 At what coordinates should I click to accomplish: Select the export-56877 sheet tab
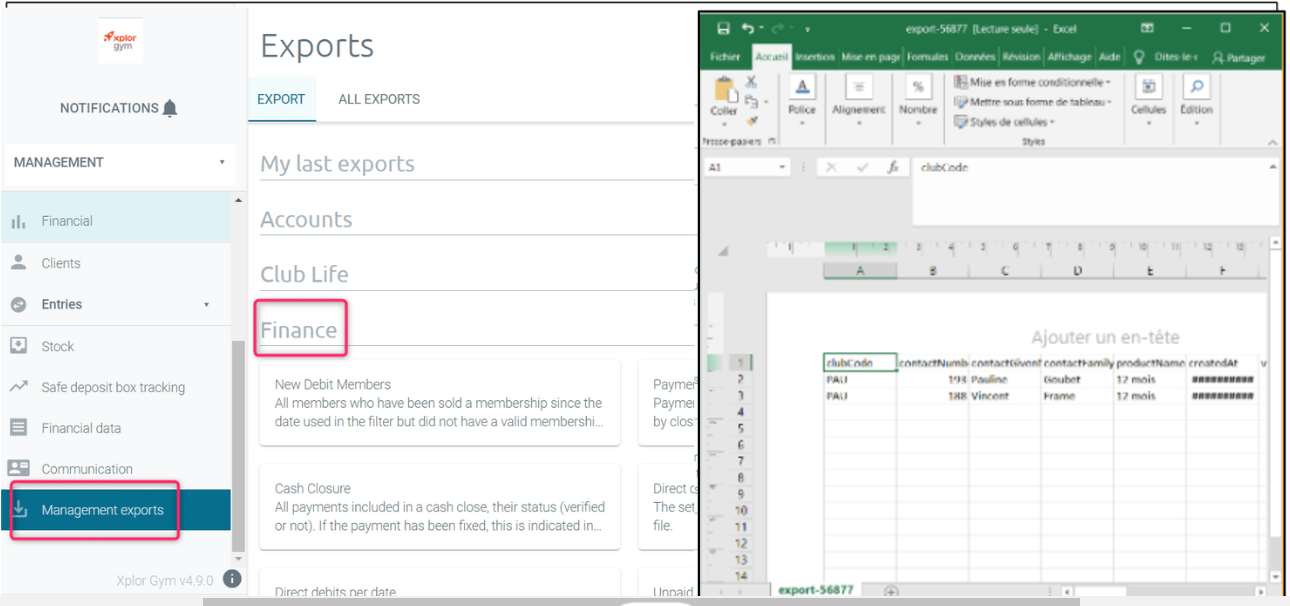click(816, 591)
